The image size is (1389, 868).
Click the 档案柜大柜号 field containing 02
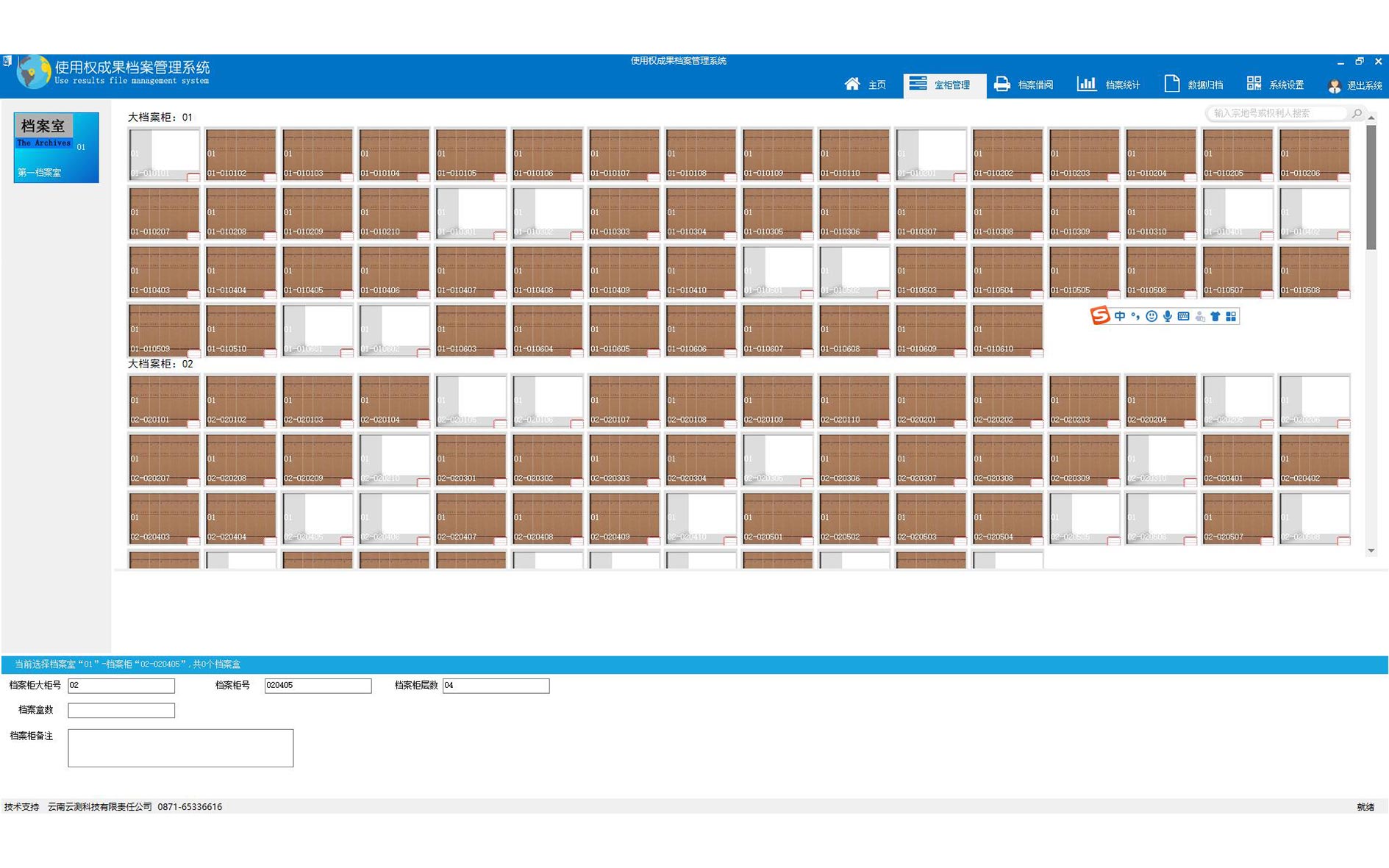pos(121,686)
